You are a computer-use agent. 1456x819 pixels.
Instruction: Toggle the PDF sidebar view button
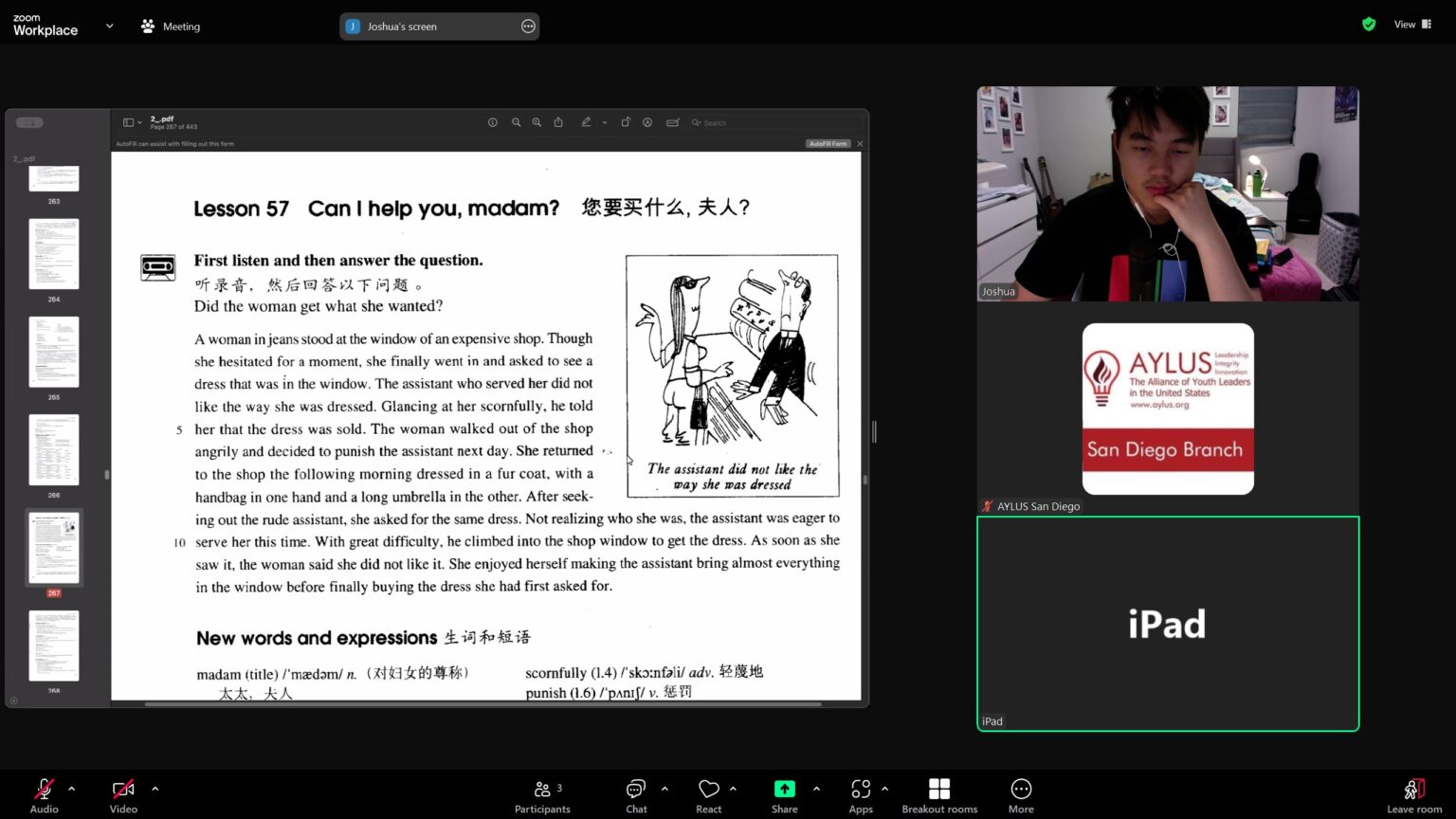(x=128, y=122)
